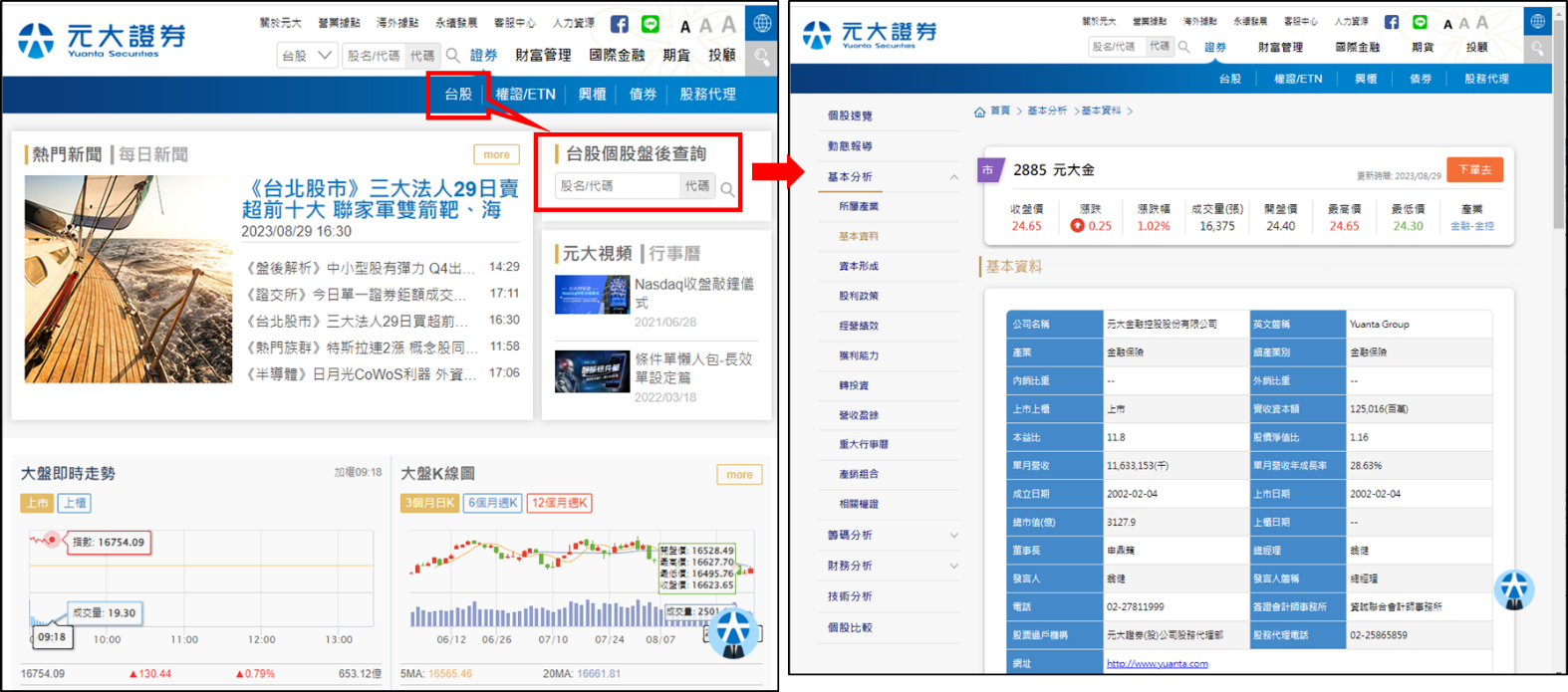Open 財富管理 menu on the homepage
This screenshot has width=1568, height=692.
pyautogui.click(x=543, y=56)
